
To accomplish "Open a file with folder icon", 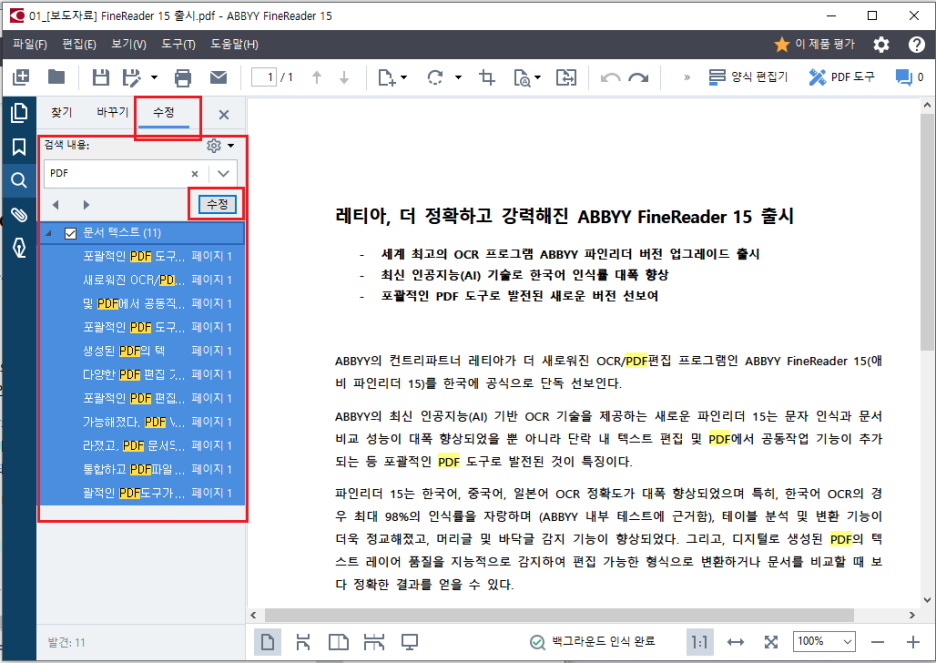I will [x=57, y=76].
